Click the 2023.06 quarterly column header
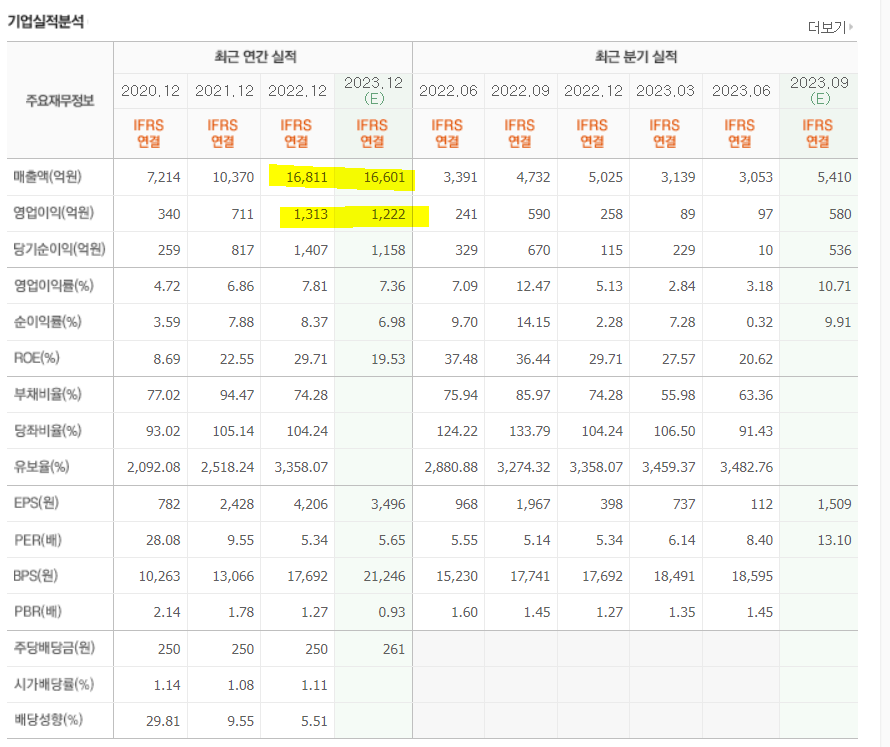 click(741, 91)
